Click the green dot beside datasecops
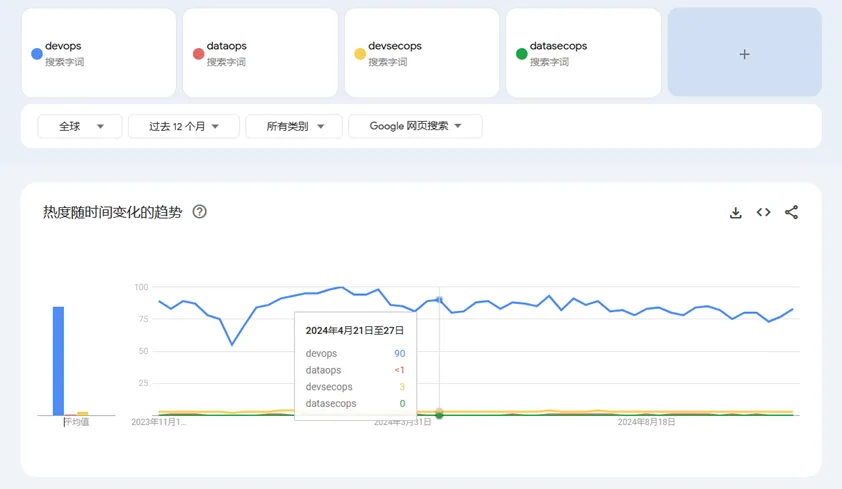 521,54
